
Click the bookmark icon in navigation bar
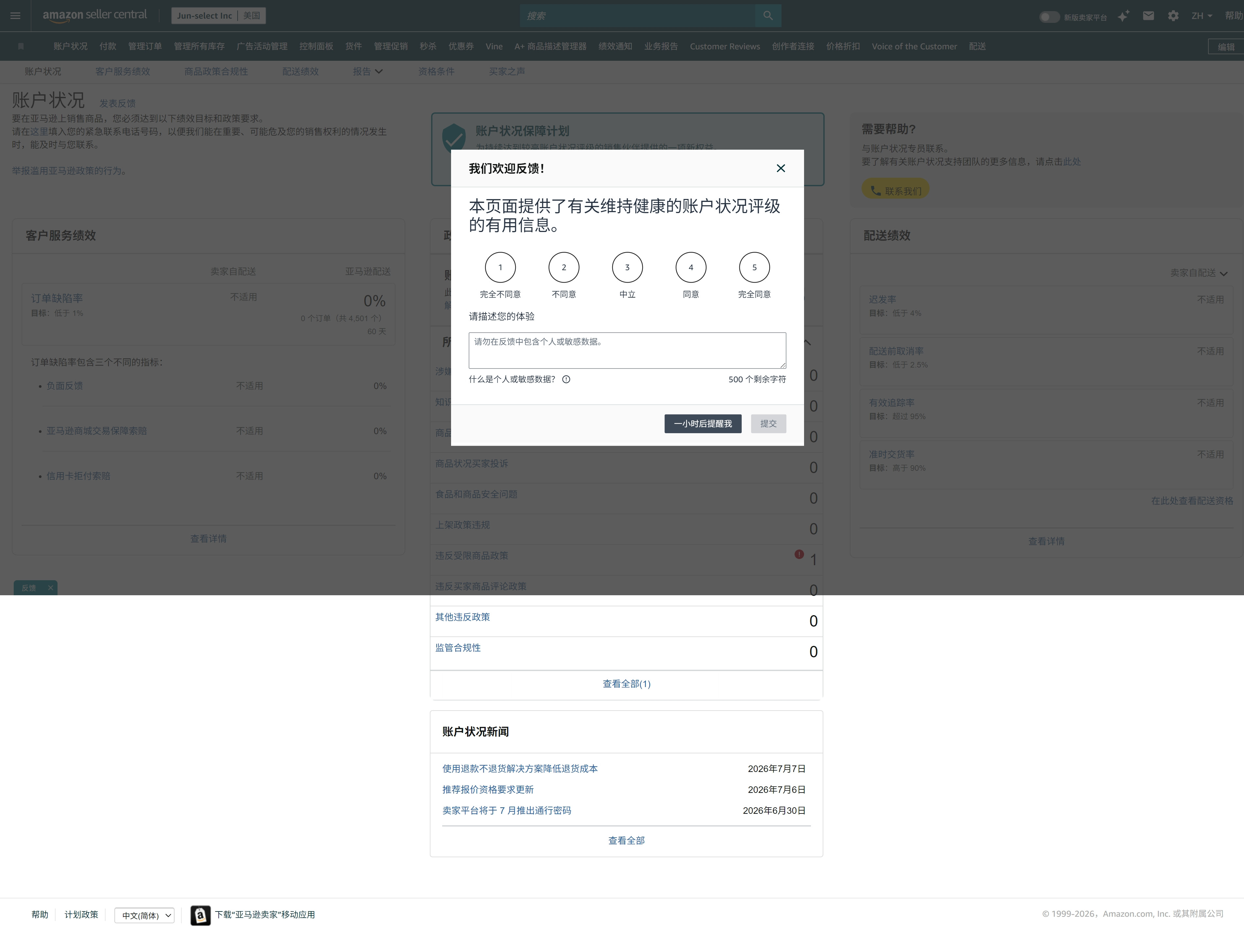click(21, 46)
